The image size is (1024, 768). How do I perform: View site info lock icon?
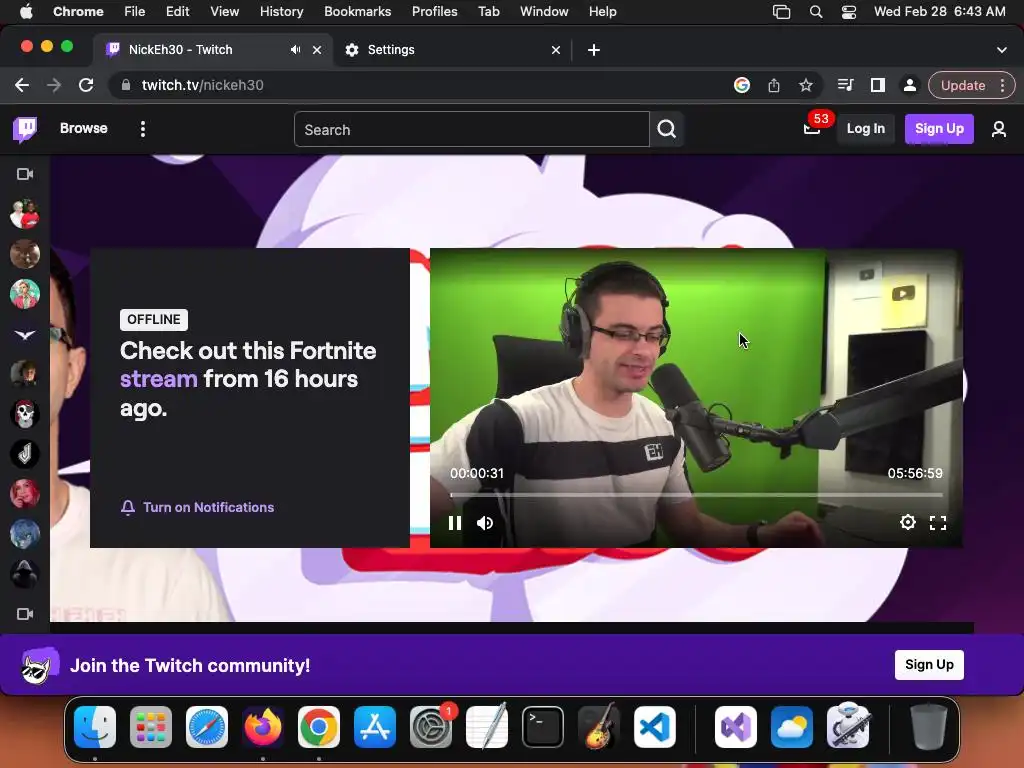(x=126, y=86)
